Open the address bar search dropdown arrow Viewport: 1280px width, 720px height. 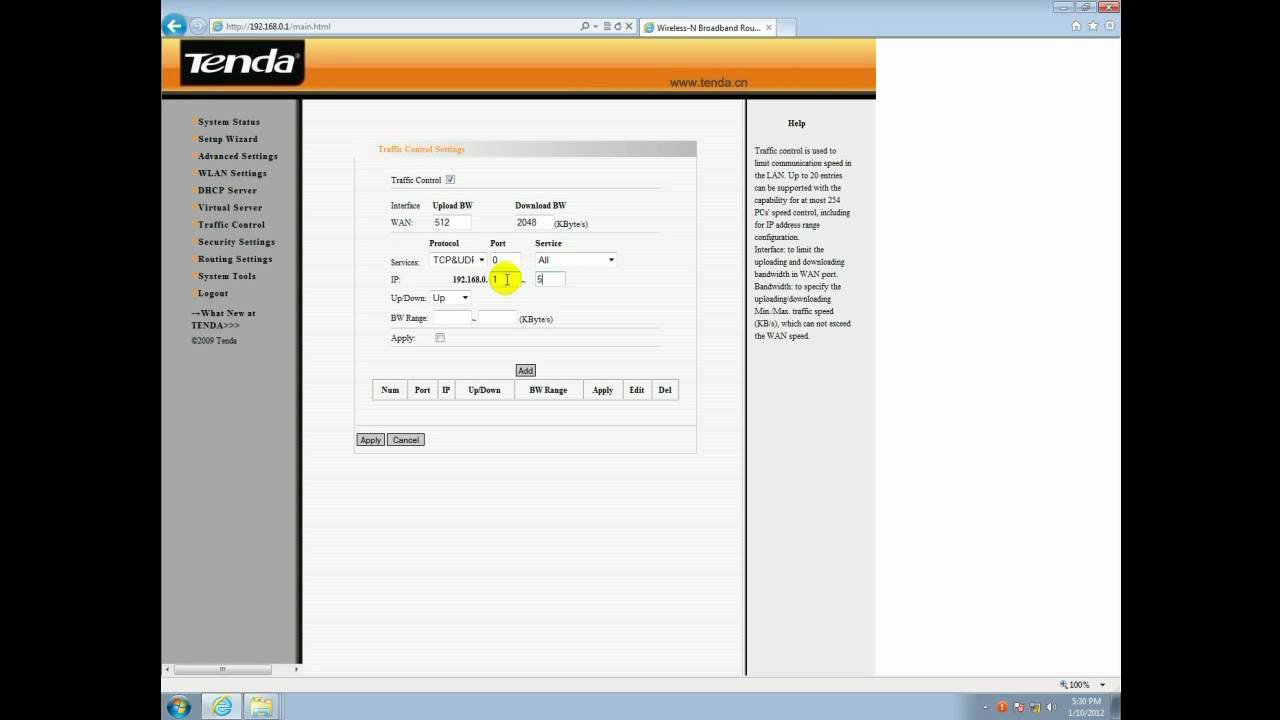[x=595, y=27]
